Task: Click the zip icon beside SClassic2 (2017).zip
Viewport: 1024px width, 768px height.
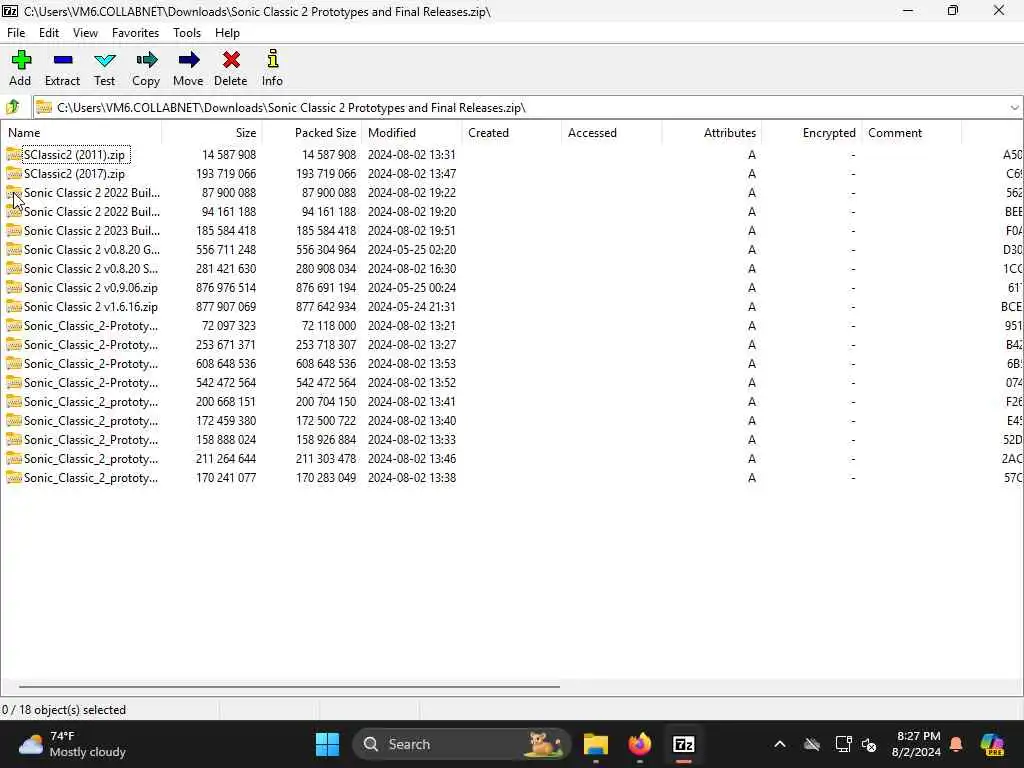Action: [x=14, y=174]
